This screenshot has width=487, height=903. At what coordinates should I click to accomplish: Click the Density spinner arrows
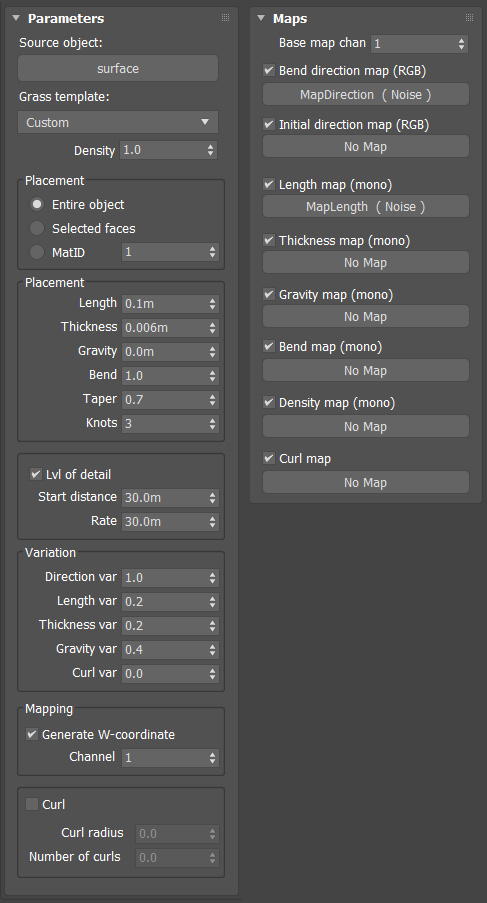[211, 150]
